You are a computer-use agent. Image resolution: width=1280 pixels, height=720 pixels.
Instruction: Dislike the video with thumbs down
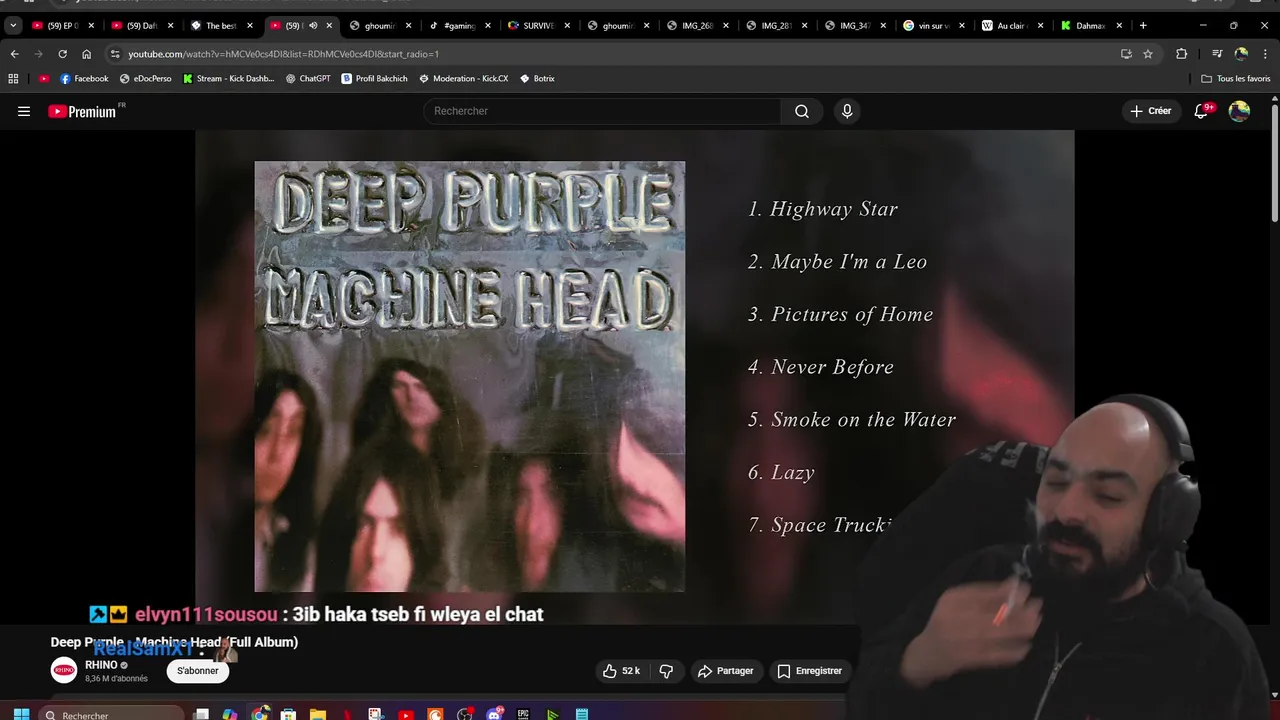click(x=666, y=671)
